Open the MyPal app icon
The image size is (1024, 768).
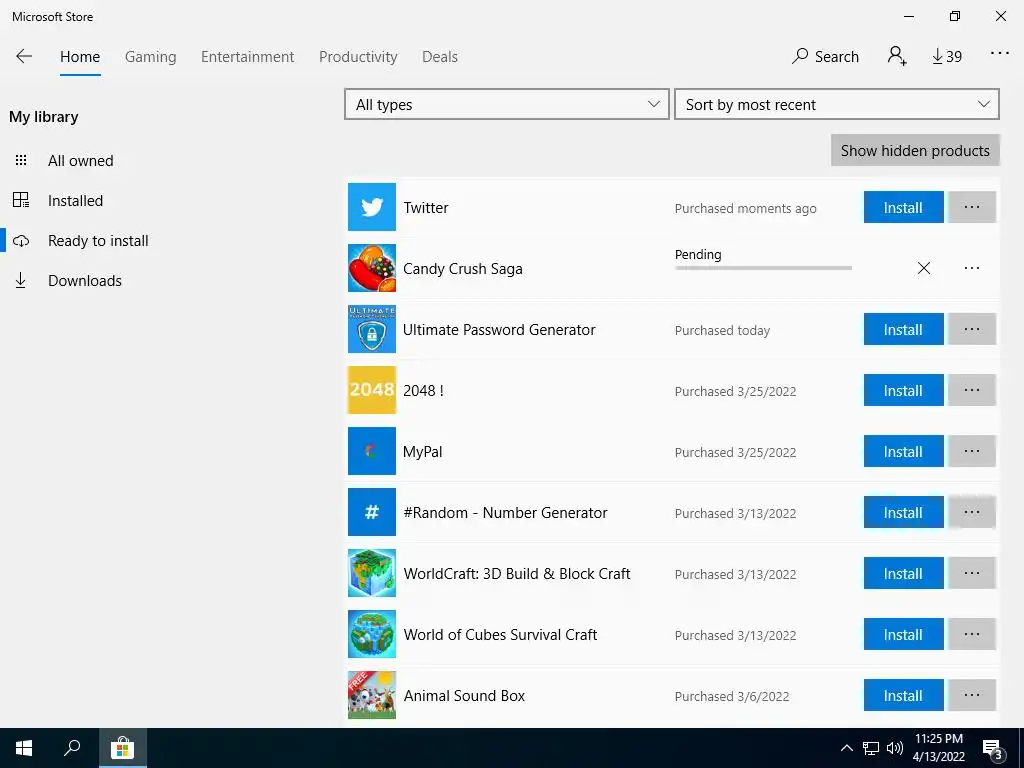372,451
